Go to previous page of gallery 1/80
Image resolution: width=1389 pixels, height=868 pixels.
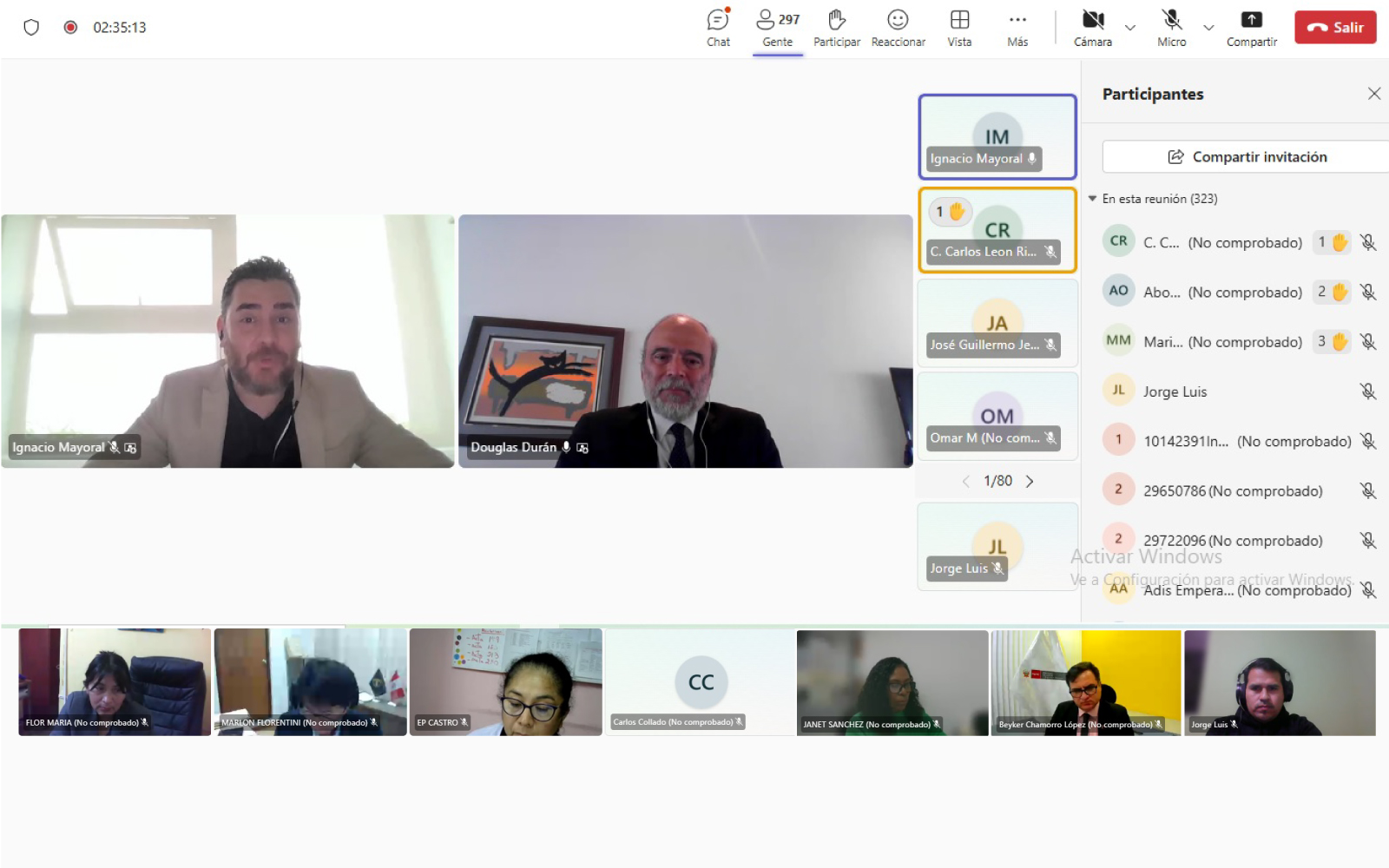pyautogui.click(x=965, y=481)
